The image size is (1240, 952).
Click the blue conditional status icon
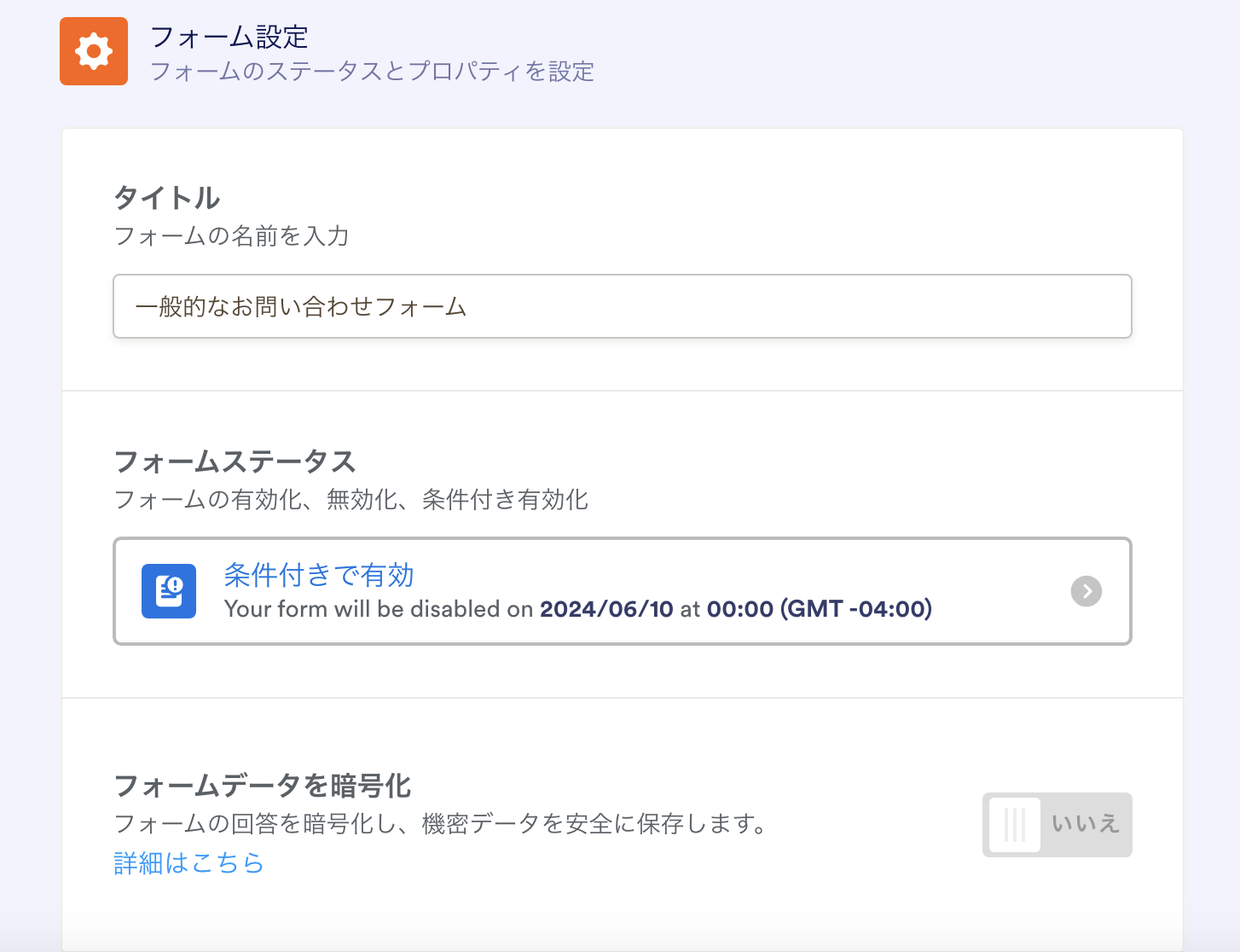169,591
